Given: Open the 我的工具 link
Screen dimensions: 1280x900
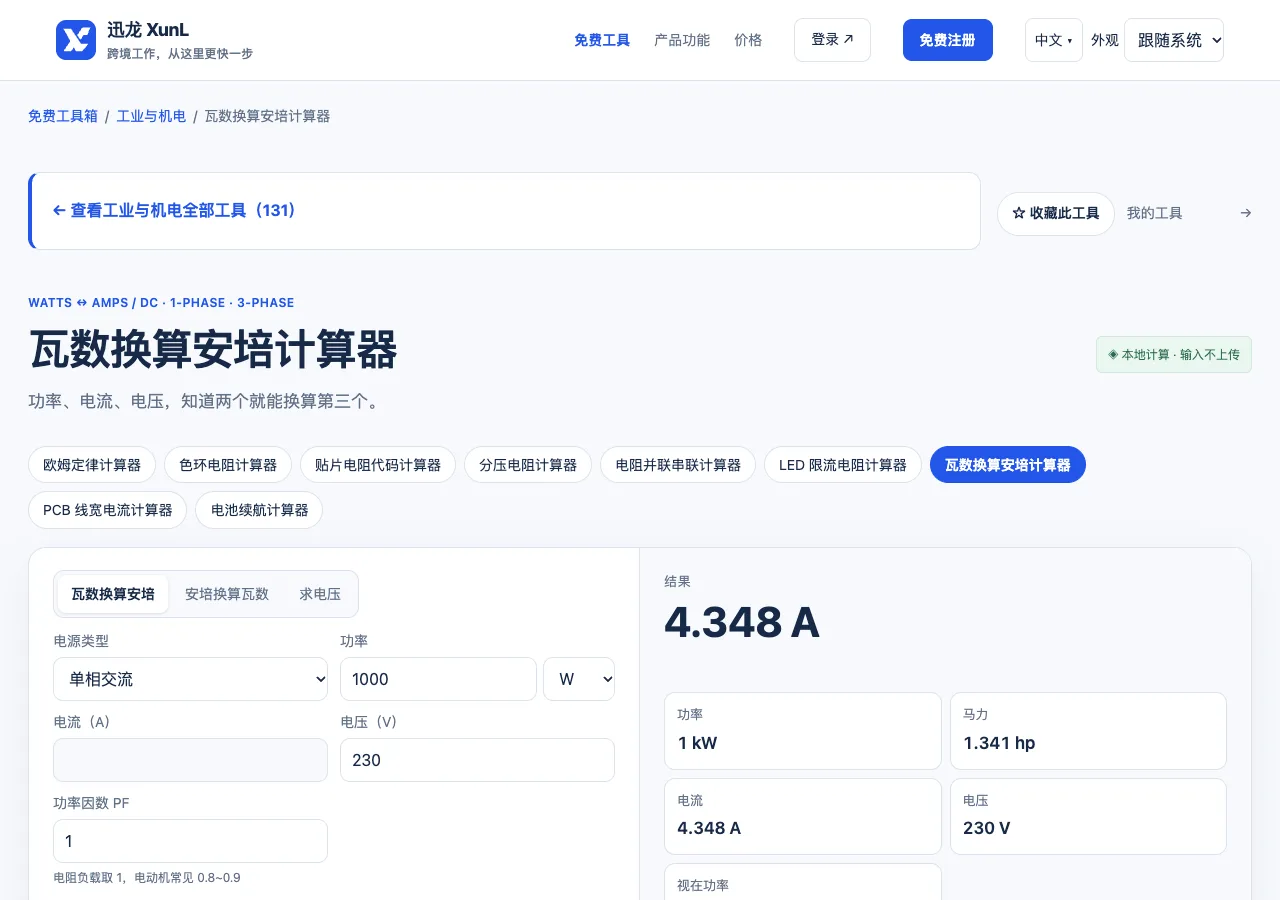Looking at the screenshot, I should click(1155, 213).
